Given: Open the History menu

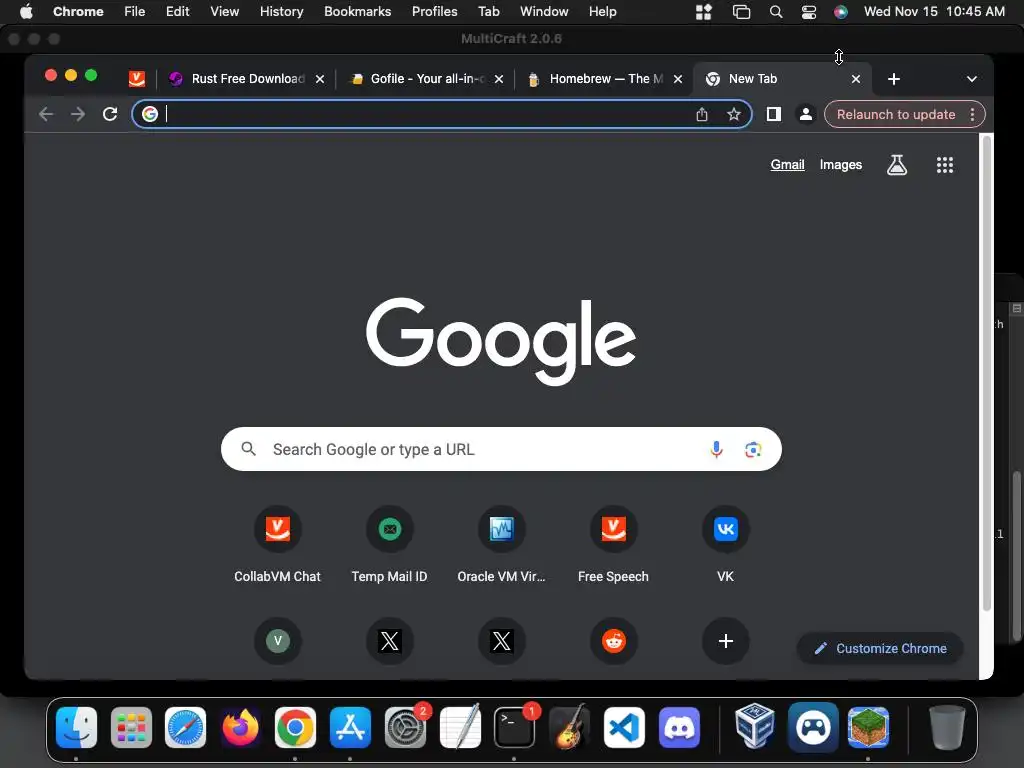Looking at the screenshot, I should click(281, 12).
